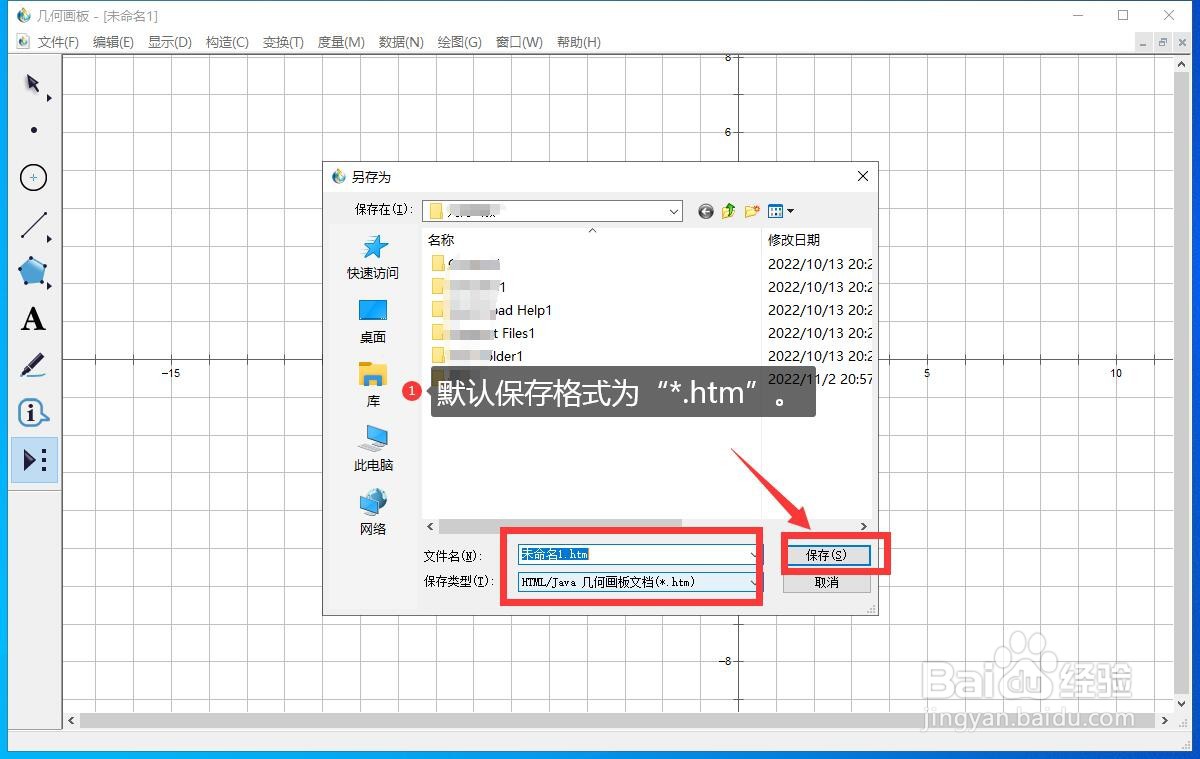Open the 变换 menu
Image resolution: width=1200 pixels, height=759 pixels.
click(x=282, y=42)
